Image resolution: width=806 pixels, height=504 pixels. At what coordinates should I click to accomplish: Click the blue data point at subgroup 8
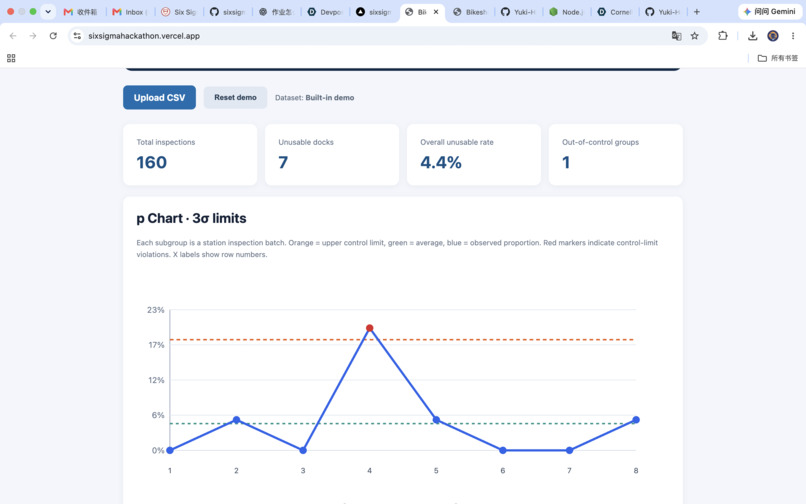click(636, 420)
